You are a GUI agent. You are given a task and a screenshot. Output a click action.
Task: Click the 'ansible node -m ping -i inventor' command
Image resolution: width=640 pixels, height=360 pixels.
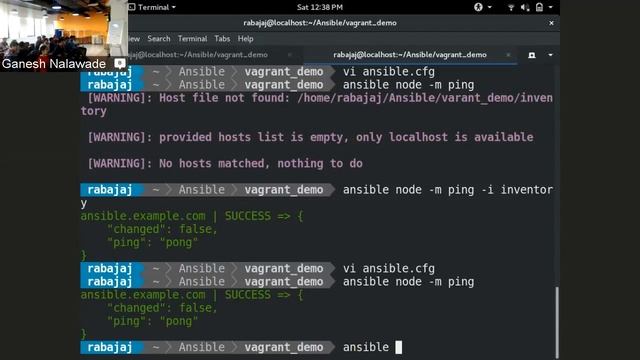pos(448,190)
